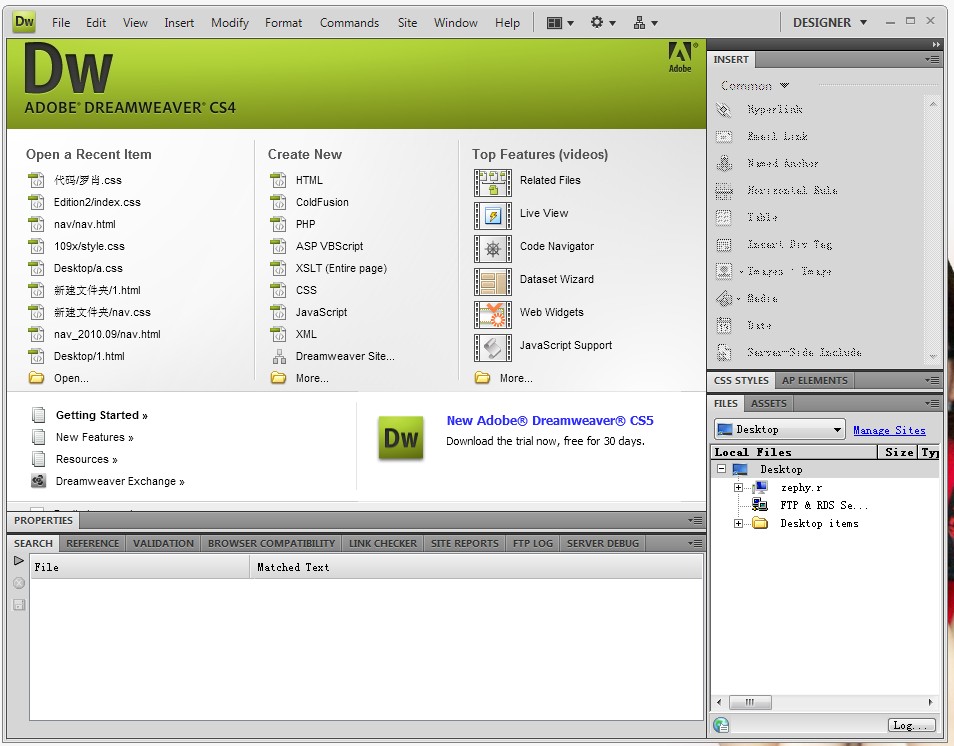Image resolution: width=954 pixels, height=746 pixels.
Task: Play the Web Widgets feature video
Action: [x=493, y=314]
